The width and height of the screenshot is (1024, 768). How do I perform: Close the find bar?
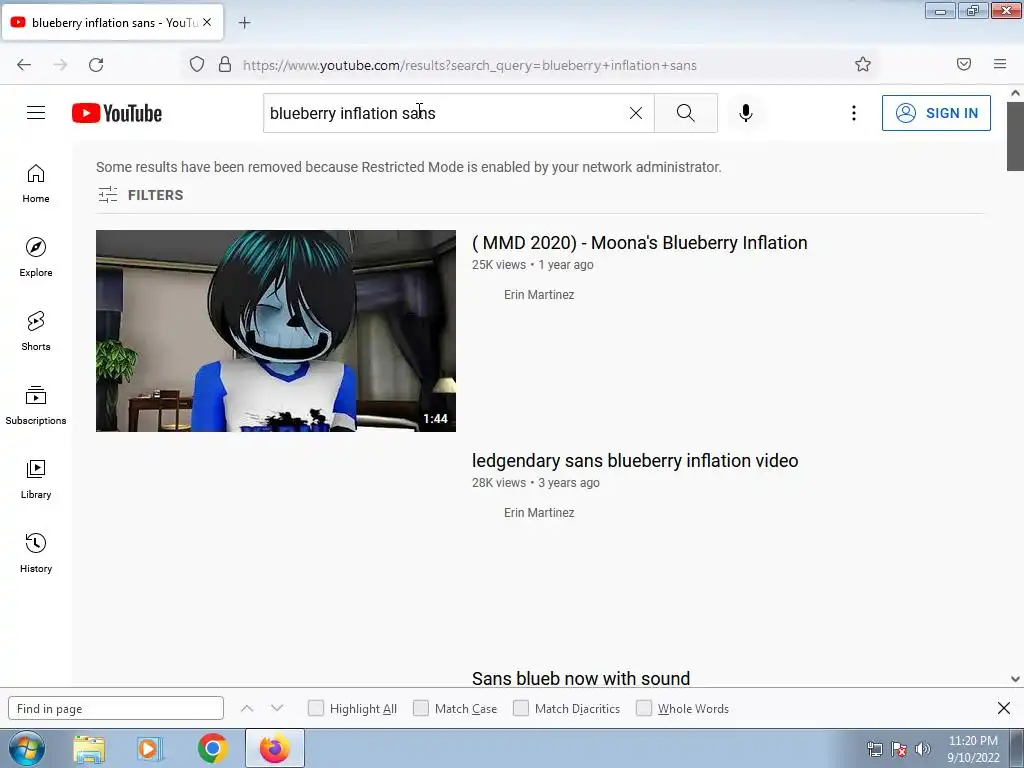pyautogui.click(x=1004, y=709)
